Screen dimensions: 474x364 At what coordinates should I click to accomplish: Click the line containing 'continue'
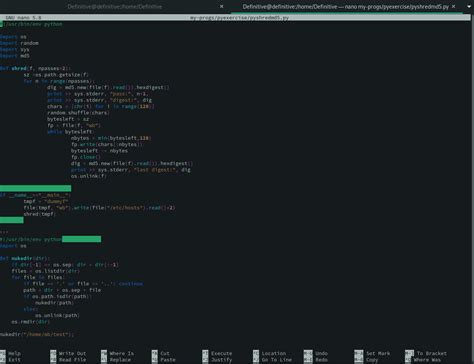(x=83, y=284)
